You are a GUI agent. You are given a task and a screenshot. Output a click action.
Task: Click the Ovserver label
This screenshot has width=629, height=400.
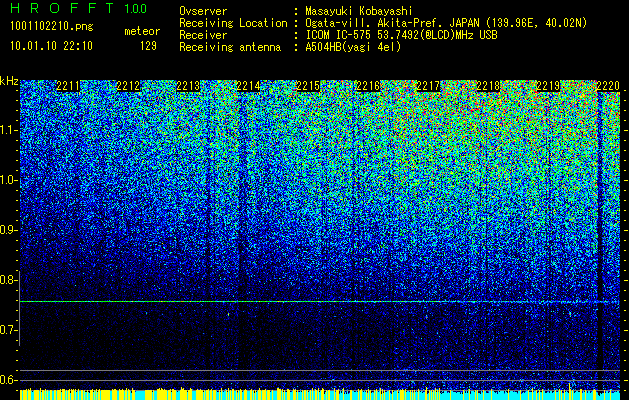203,11
